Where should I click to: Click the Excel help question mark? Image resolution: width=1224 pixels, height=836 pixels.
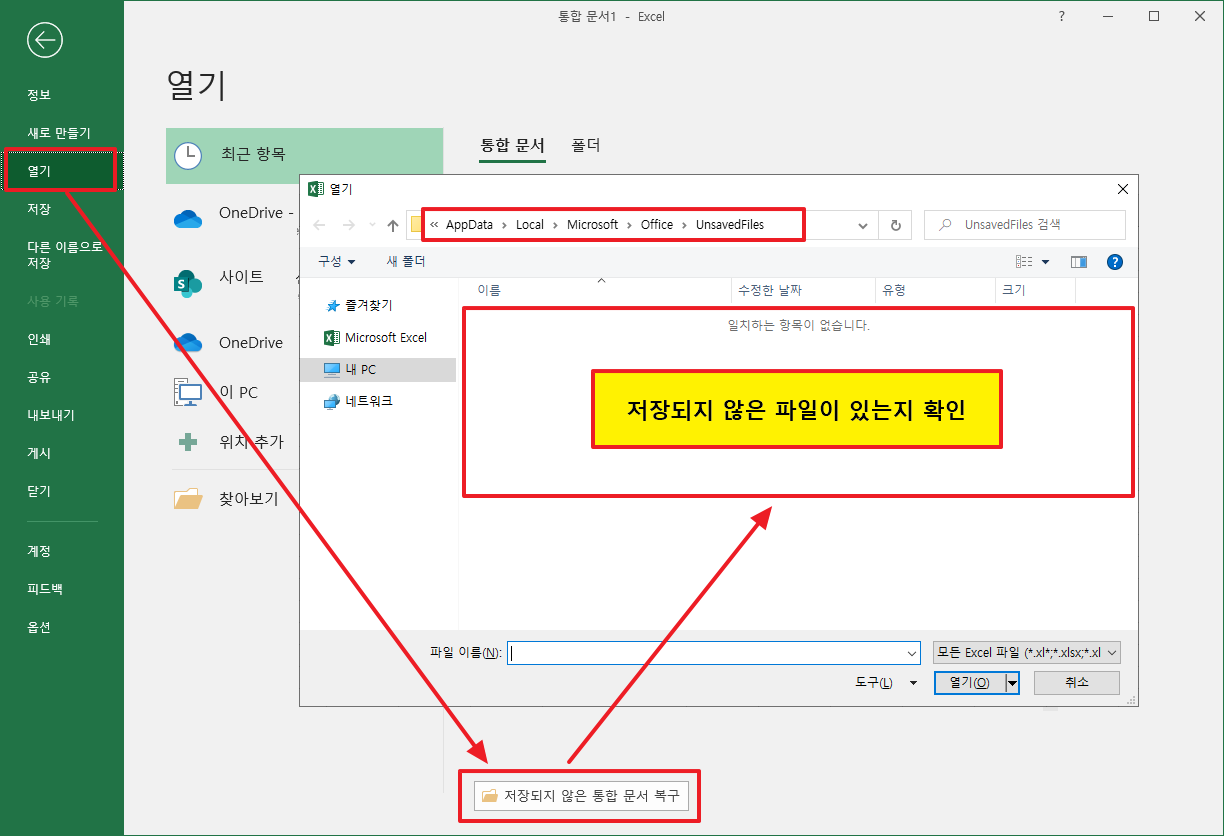coord(1061,16)
